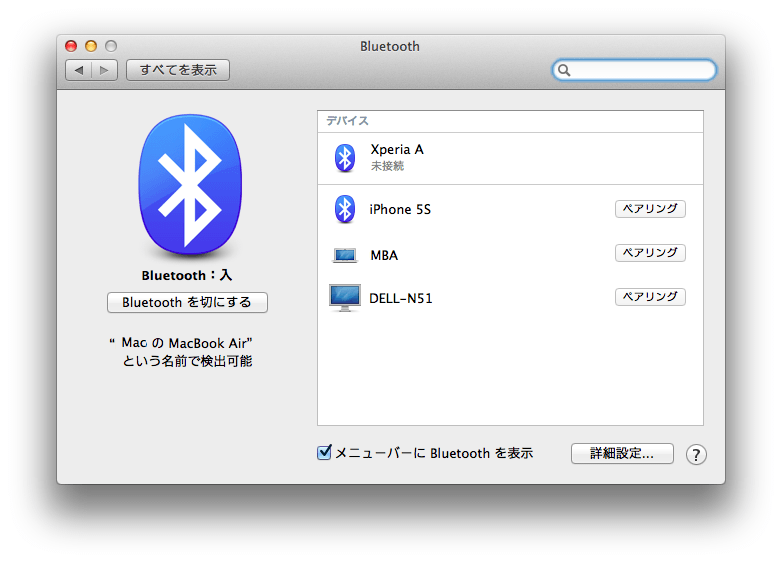782x563 pixels.
Task: Minimize the window with yellow button
Action: click(91, 46)
